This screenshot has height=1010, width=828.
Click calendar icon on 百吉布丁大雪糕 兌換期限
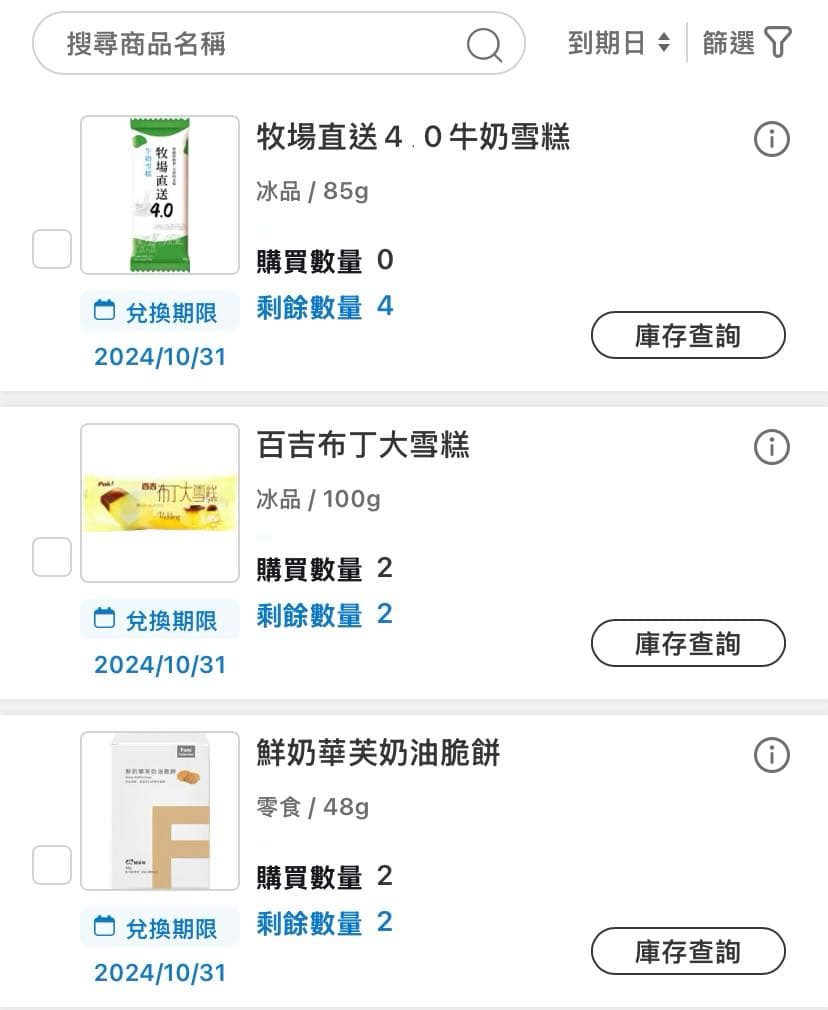point(104,618)
